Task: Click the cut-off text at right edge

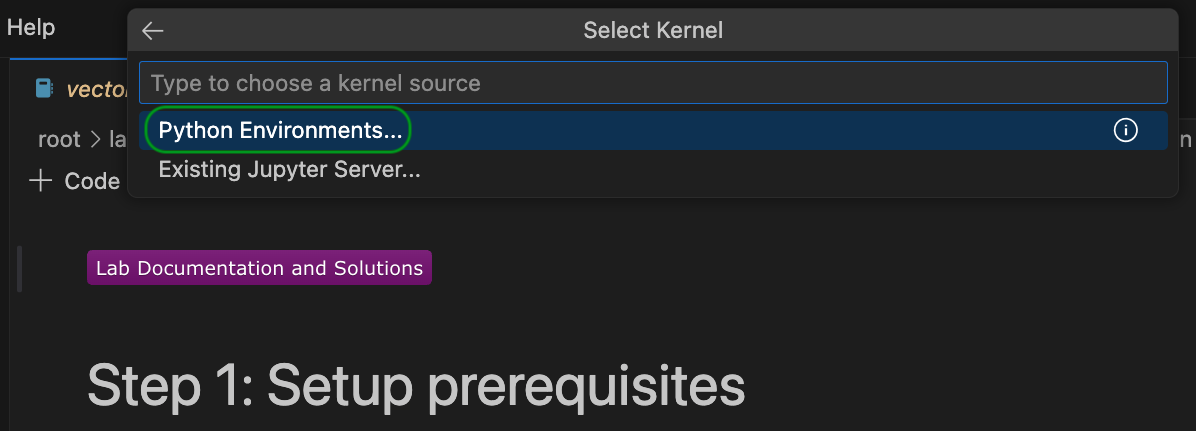Action: [1186, 139]
